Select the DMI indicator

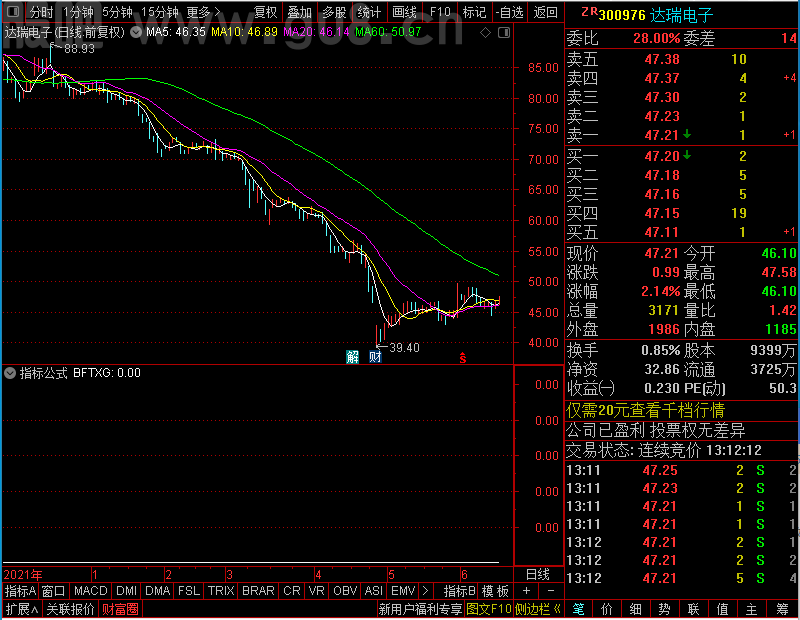[126, 591]
